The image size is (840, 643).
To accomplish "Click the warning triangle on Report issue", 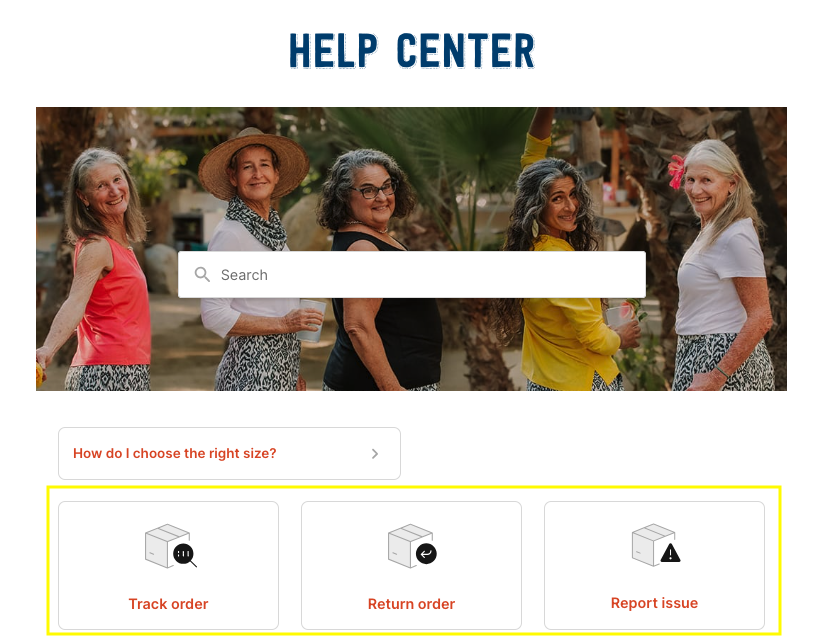I will pos(670,553).
